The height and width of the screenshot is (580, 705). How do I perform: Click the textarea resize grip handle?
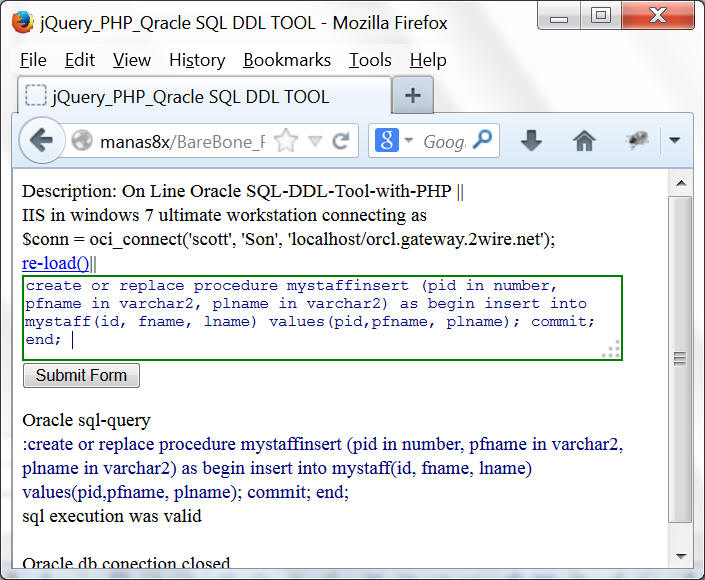click(x=612, y=349)
